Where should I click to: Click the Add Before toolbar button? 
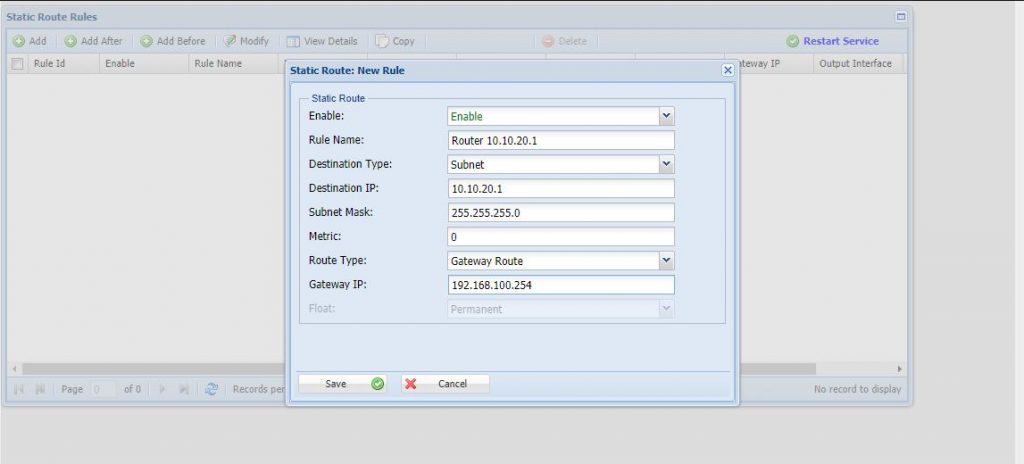173,41
